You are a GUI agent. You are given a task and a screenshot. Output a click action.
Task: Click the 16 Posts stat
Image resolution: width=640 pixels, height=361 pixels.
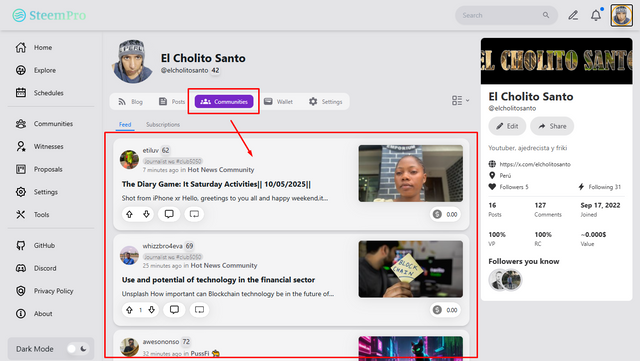click(495, 209)
